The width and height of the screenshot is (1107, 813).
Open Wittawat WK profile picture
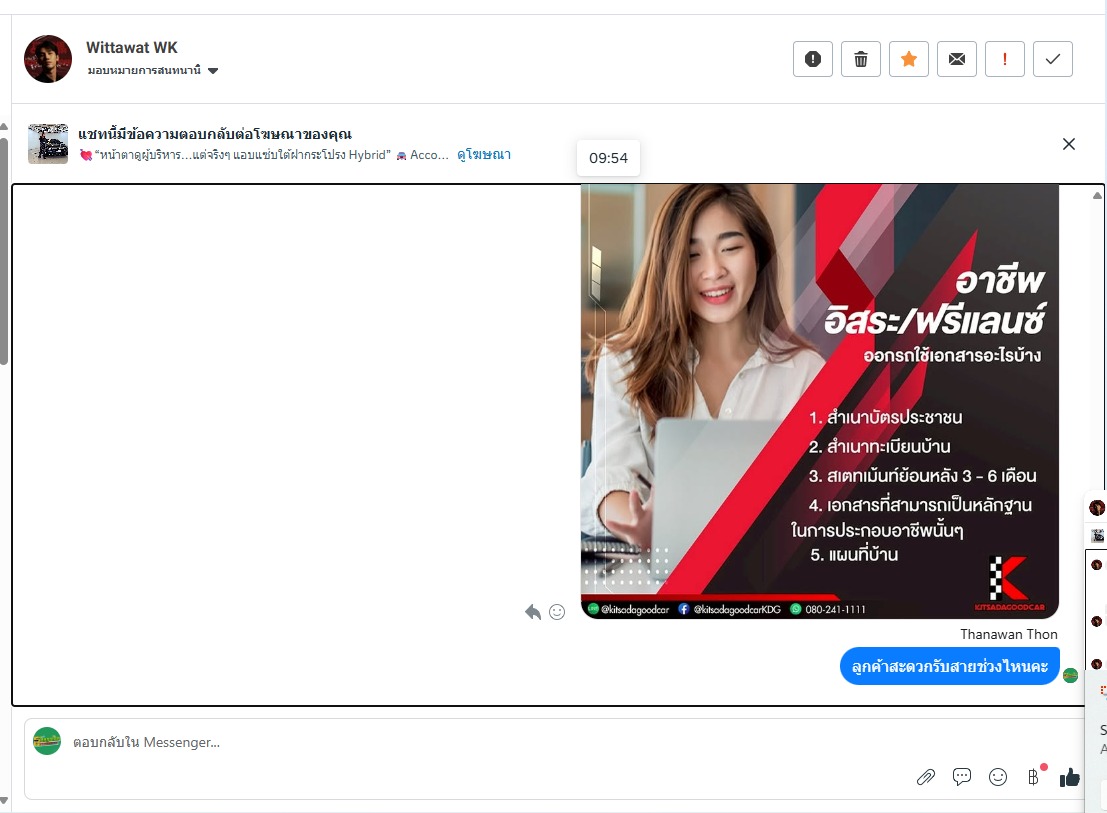48,59
